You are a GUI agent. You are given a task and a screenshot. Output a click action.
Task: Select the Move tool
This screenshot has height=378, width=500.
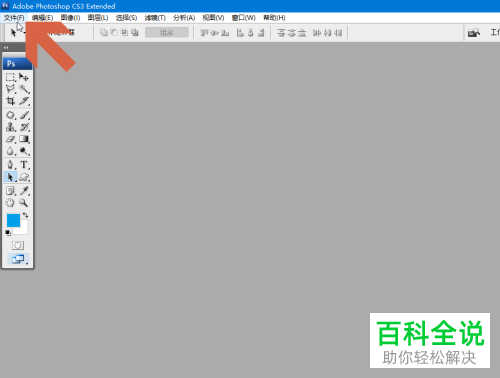(24, 77)
